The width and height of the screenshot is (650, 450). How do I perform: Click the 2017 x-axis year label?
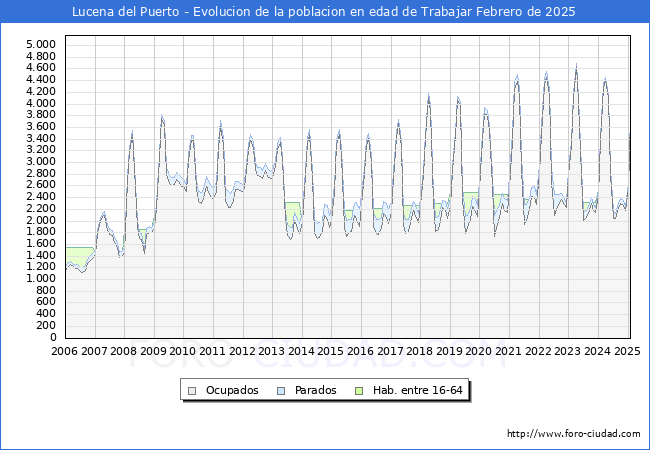pos(390,351)
